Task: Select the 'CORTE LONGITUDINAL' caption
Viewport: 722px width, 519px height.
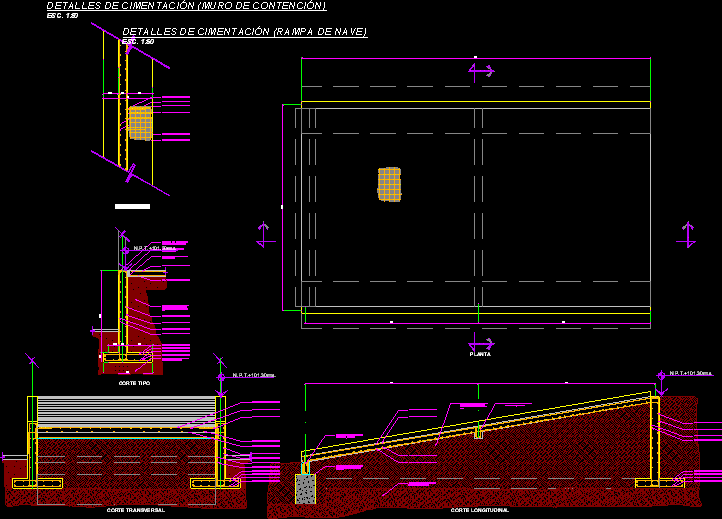Action: coord(480,510)
